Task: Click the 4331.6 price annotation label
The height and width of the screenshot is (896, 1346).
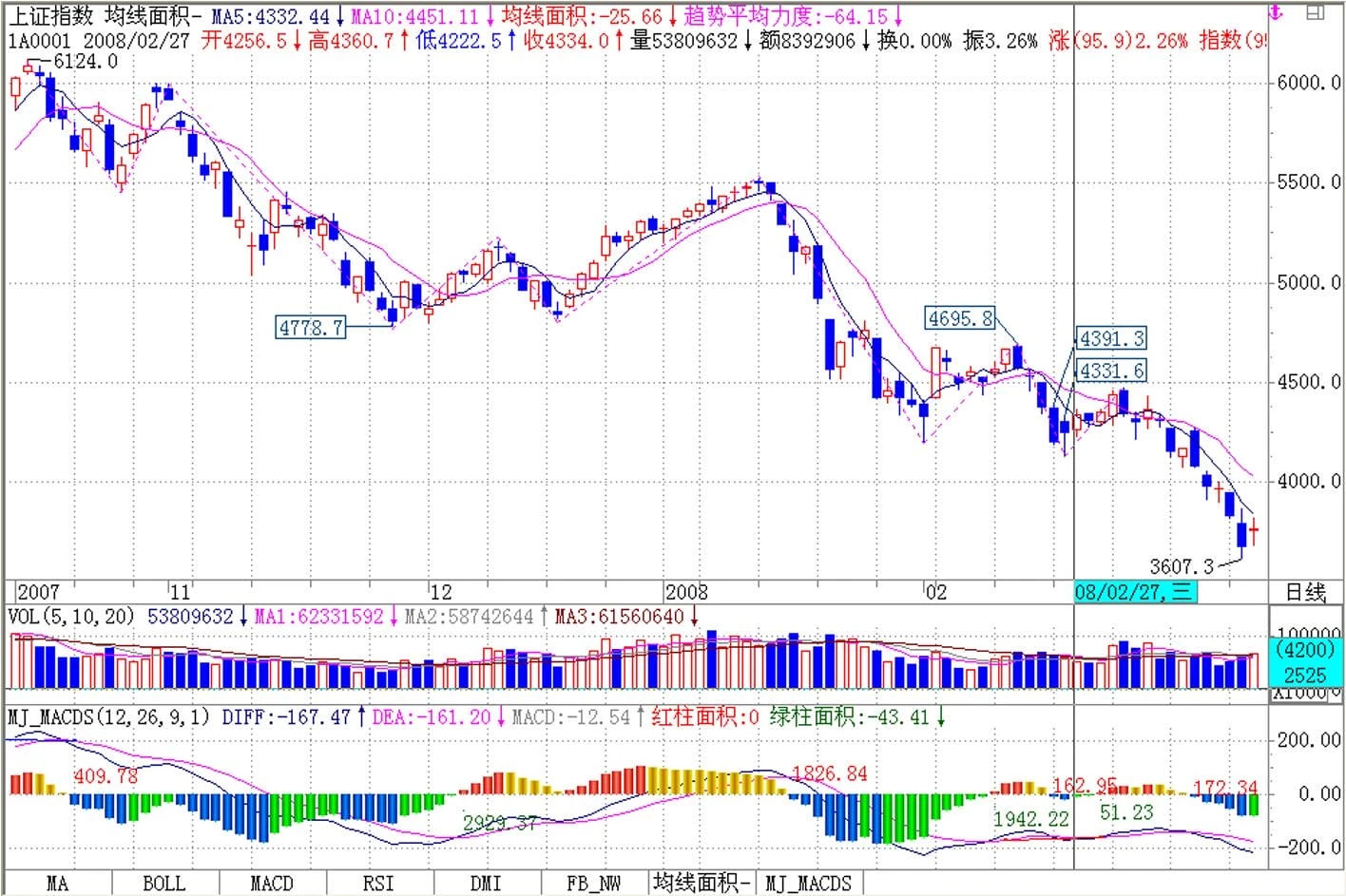Action: point(1110,371)
